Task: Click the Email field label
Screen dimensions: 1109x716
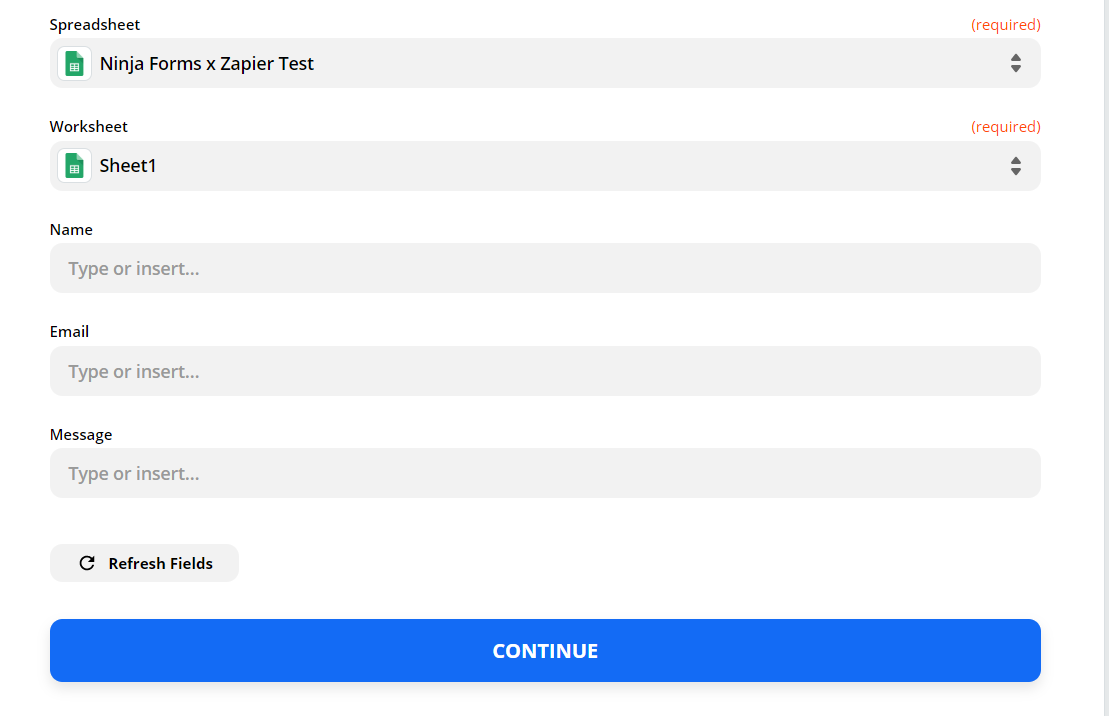Action: coord(70,332)
